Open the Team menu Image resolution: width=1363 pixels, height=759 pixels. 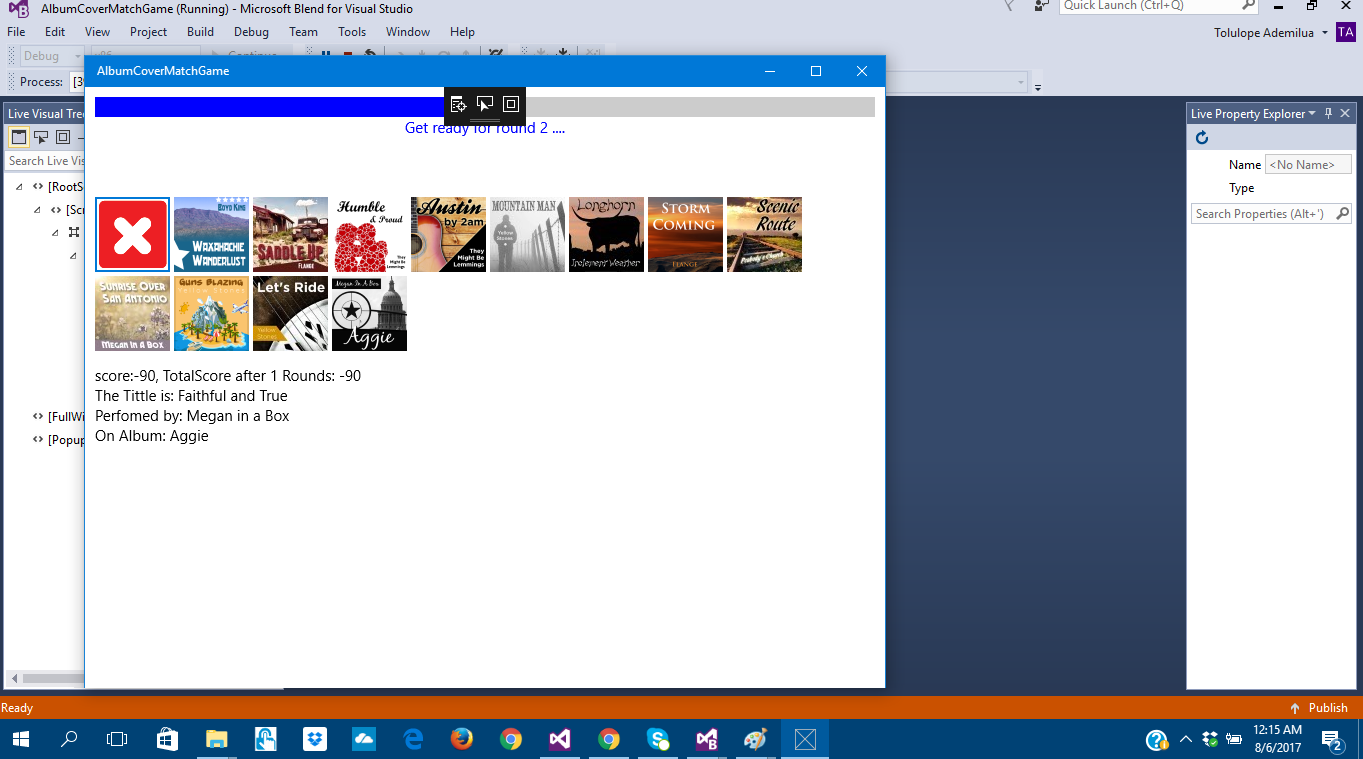coord(303,31)
